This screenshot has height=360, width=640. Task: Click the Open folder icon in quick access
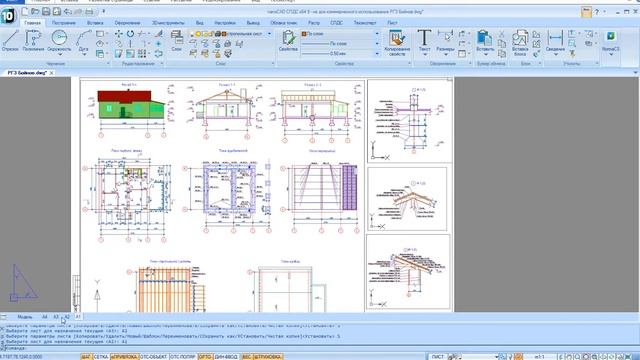click(x=36, y=11)
